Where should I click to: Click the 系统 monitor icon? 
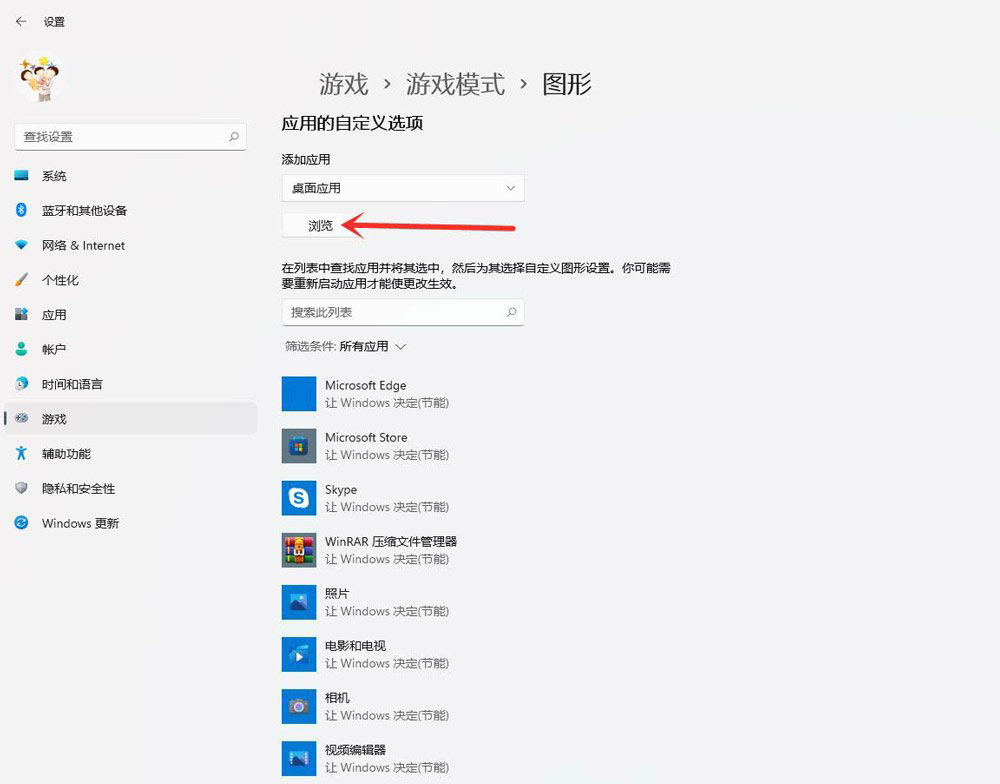(21, 175)
